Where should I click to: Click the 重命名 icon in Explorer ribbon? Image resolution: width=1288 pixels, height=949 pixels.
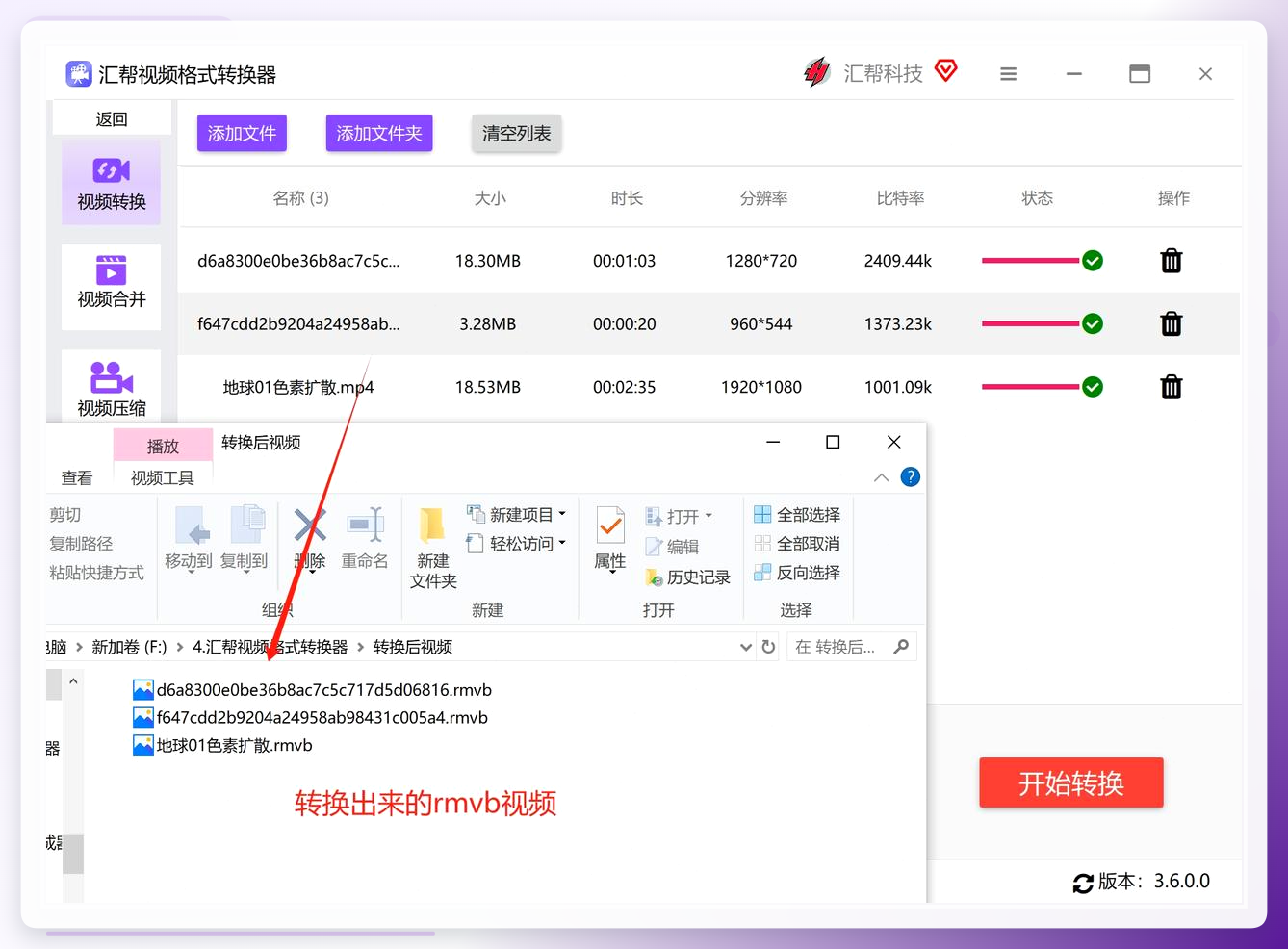click(x=366, y=526)
